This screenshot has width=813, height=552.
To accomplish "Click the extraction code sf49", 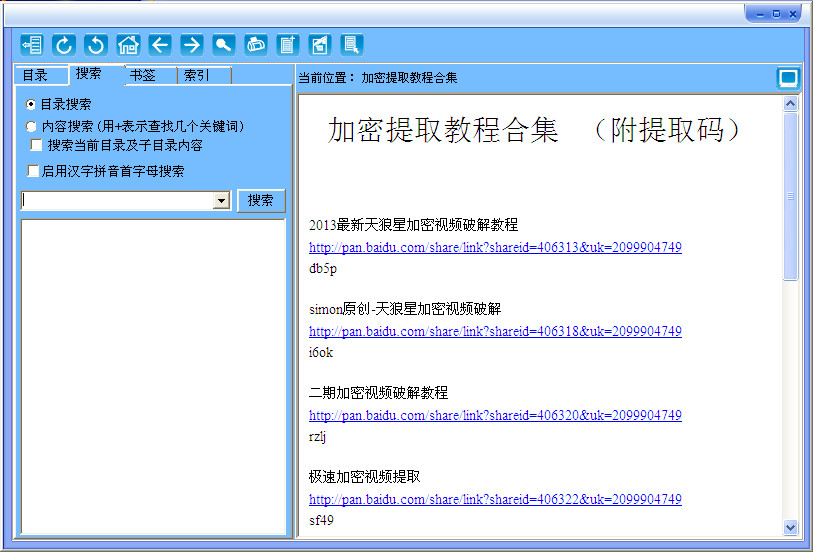I will point(321,520).
